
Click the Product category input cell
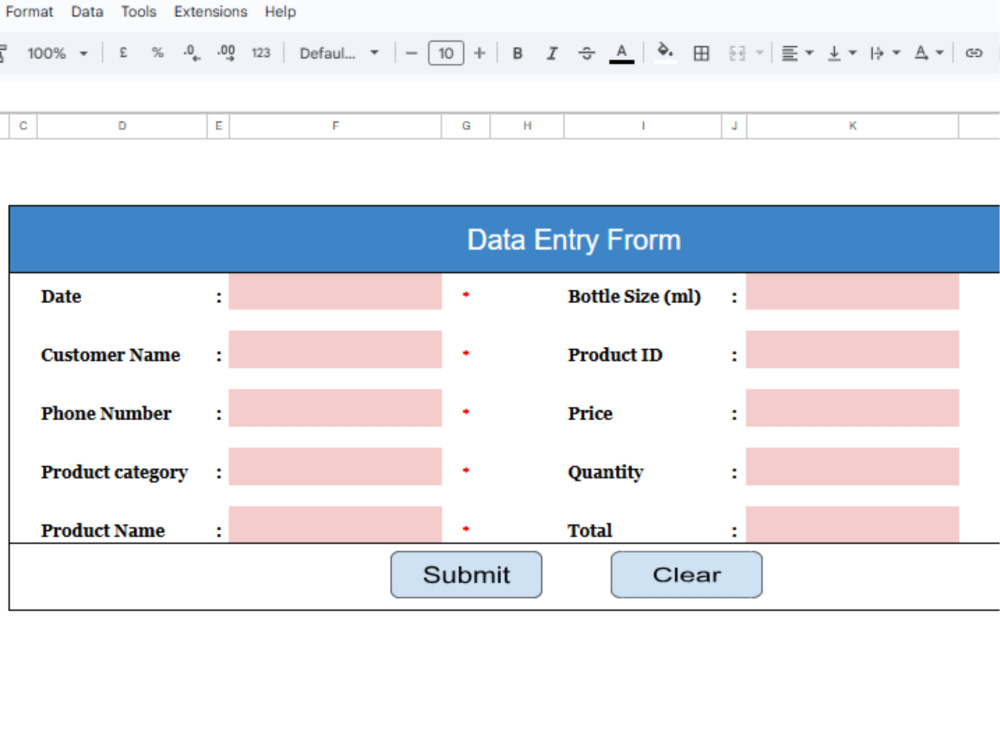point(335,467)
